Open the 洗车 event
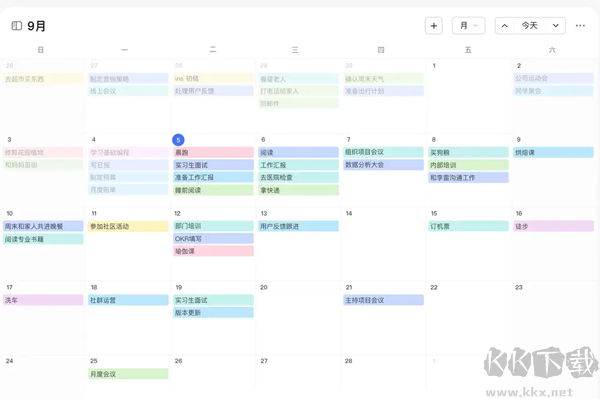 (43, 300)
